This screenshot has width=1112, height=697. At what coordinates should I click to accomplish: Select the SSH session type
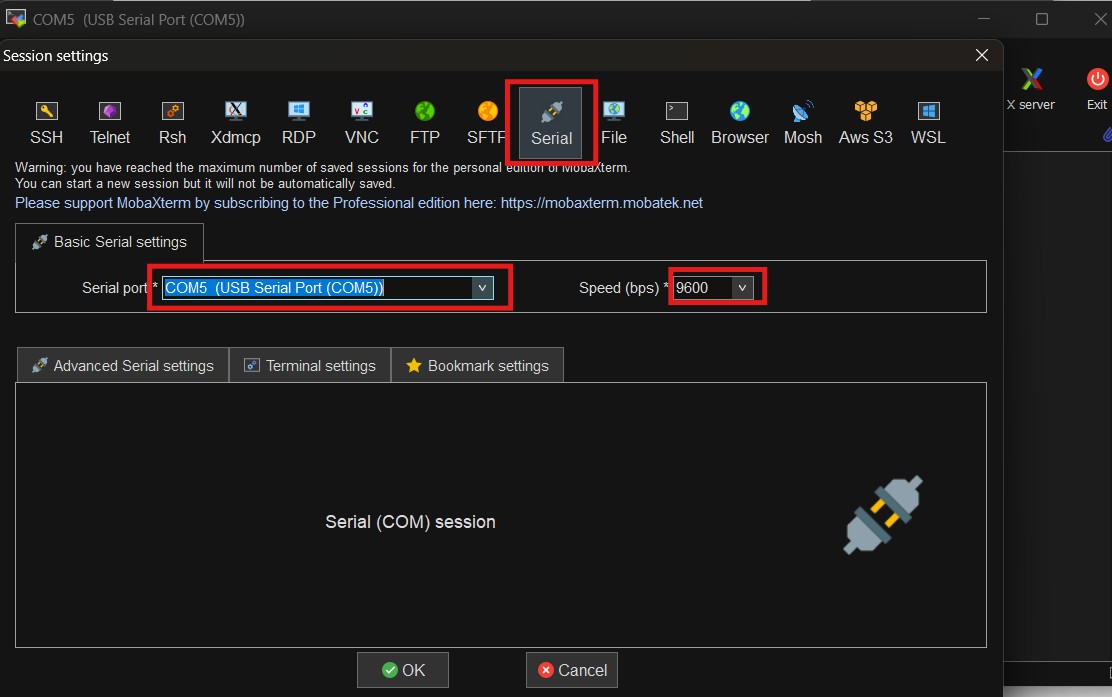[47, 123]
